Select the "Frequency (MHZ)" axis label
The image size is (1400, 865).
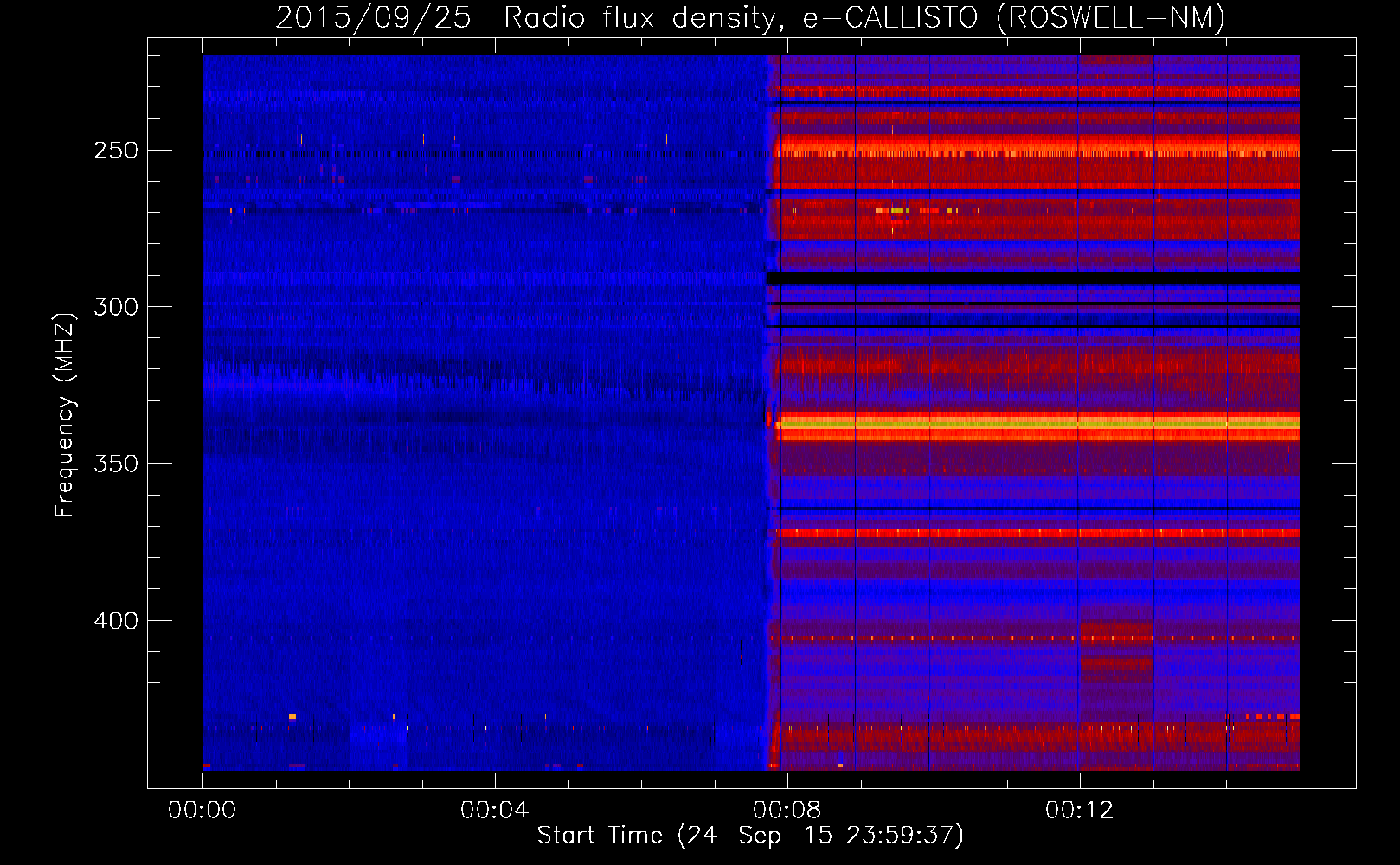pyautogui.click(x=65, y=414)
